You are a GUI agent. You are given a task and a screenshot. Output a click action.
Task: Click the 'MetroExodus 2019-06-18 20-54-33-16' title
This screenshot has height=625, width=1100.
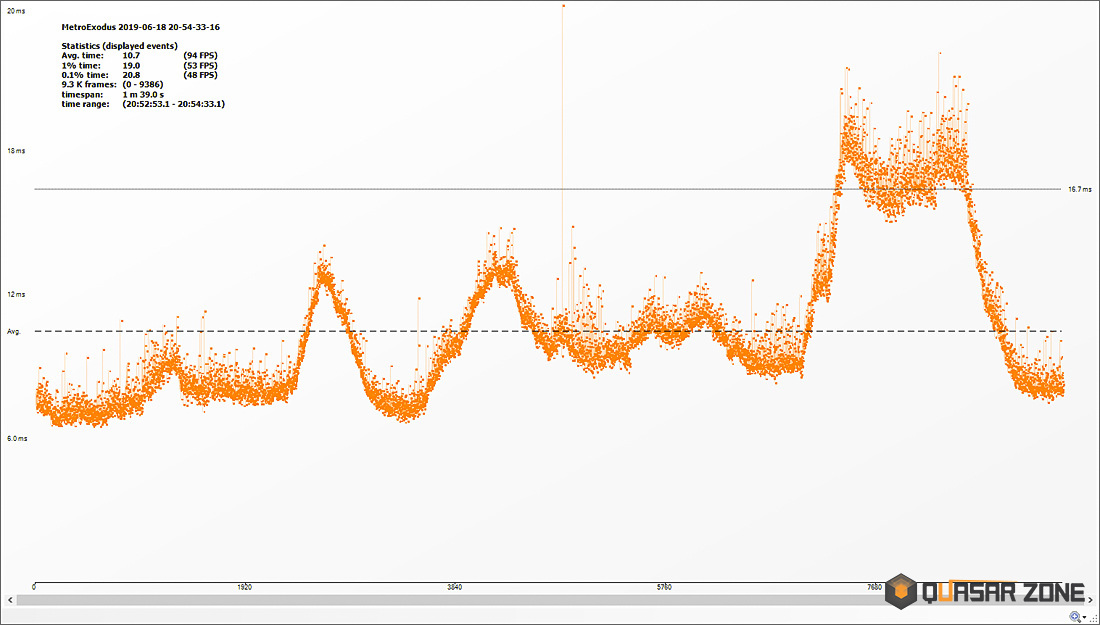(142, 27)
